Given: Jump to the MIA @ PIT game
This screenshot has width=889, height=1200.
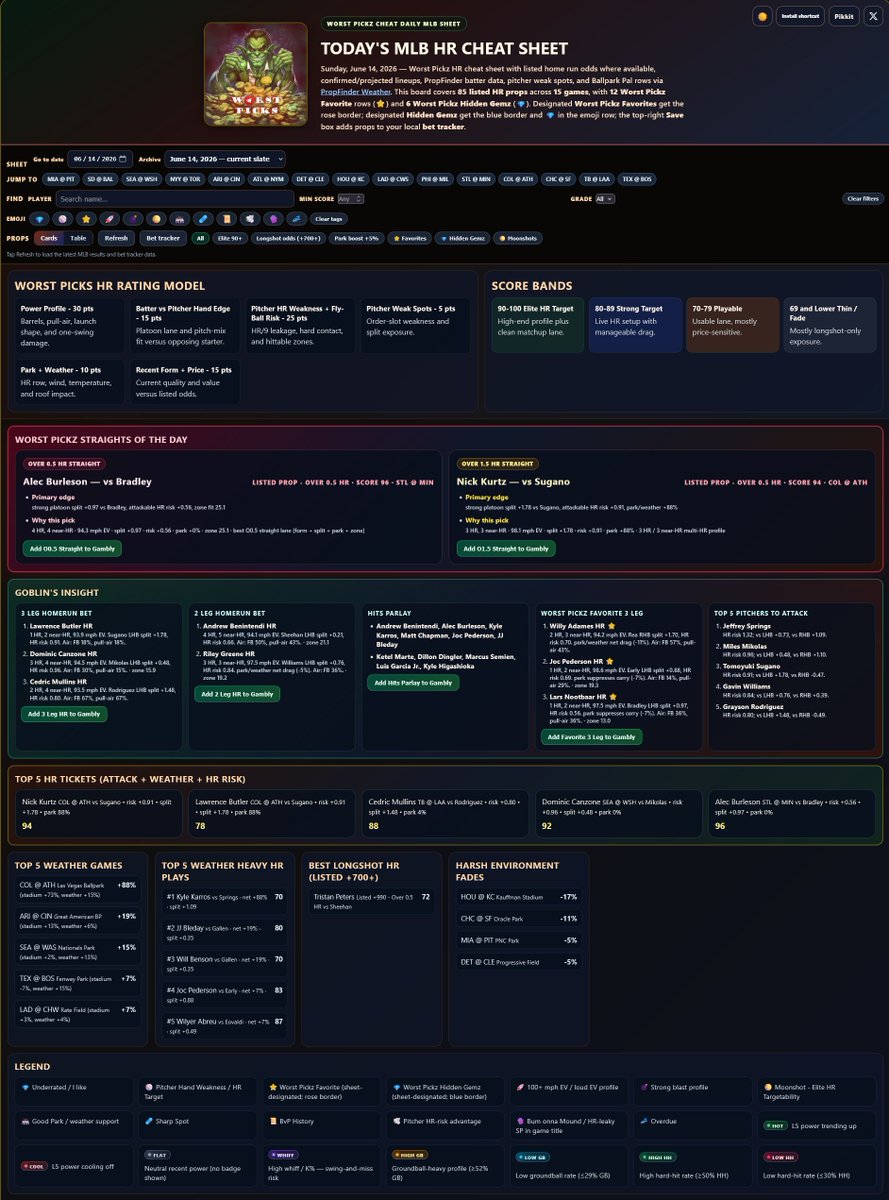Looking at the screenshot, I should [x=61, y=179].
